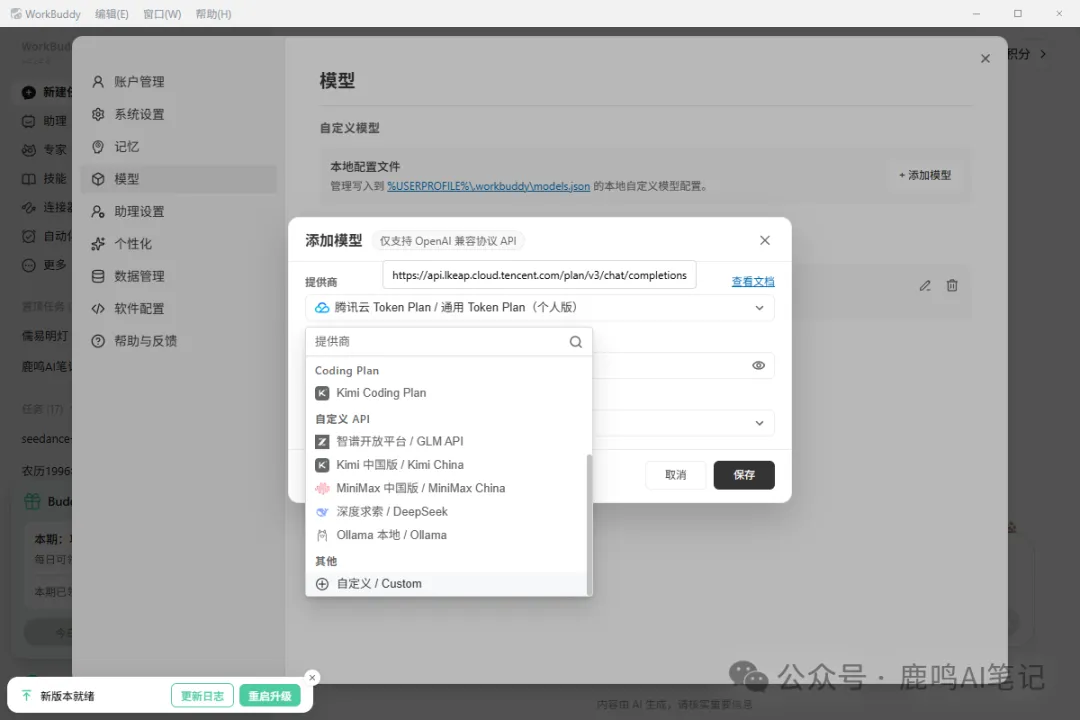Delete the model entry with trash icon
Screen dimensions: 1080x720
pyautogui.click(x=952, y=285)
